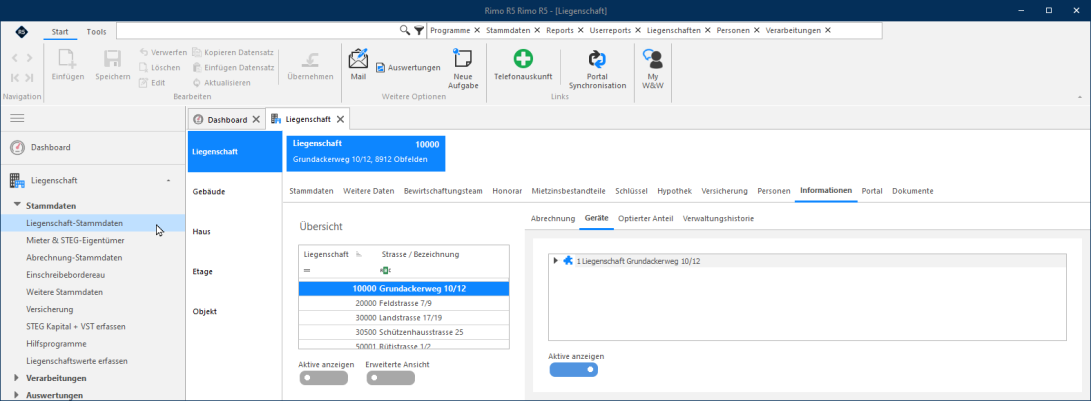Click Einfügen Datensatz in ribbon
This screenshot has height=401, width=1091.
(x=233, y=68)
